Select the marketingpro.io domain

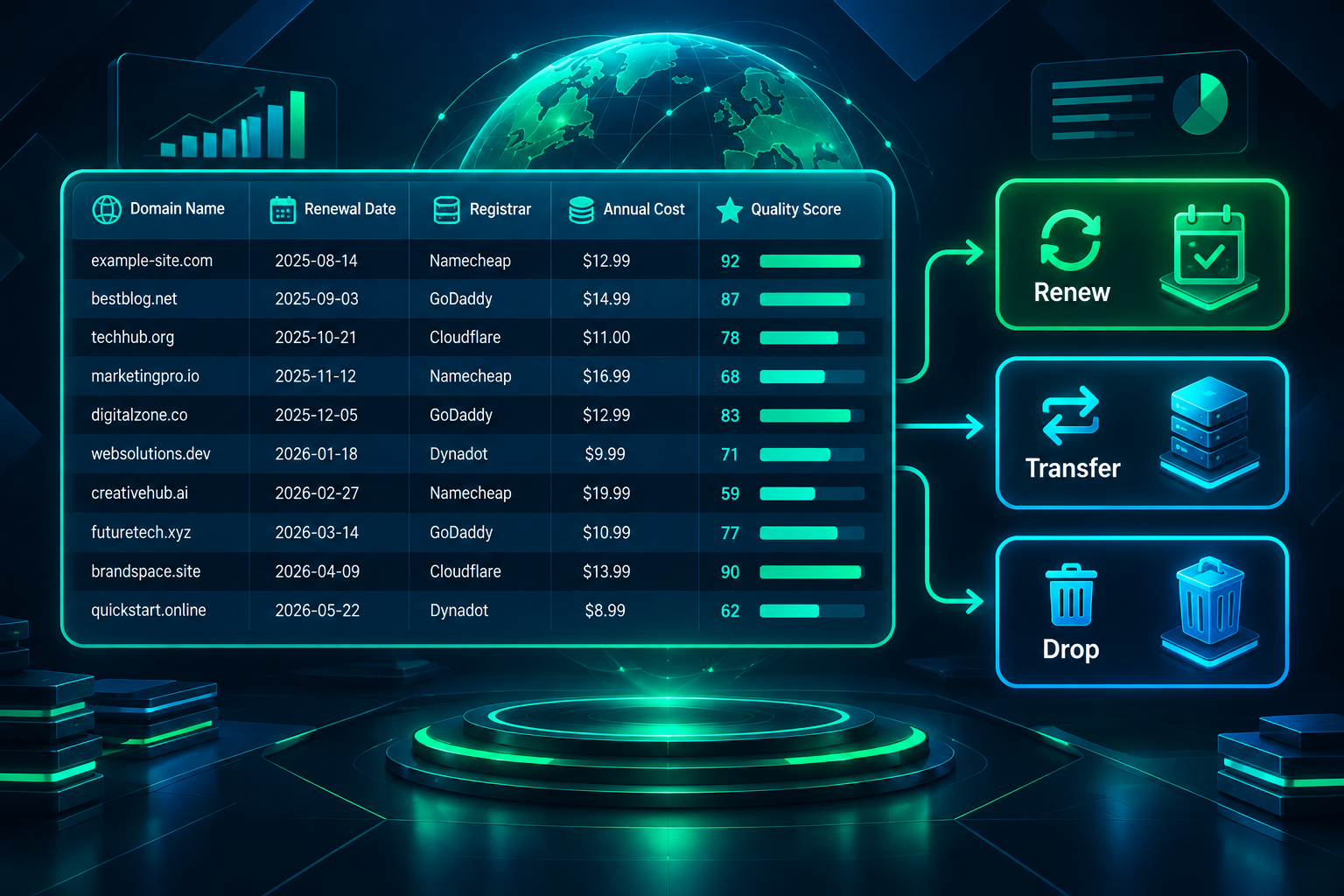tap(145, 376)
